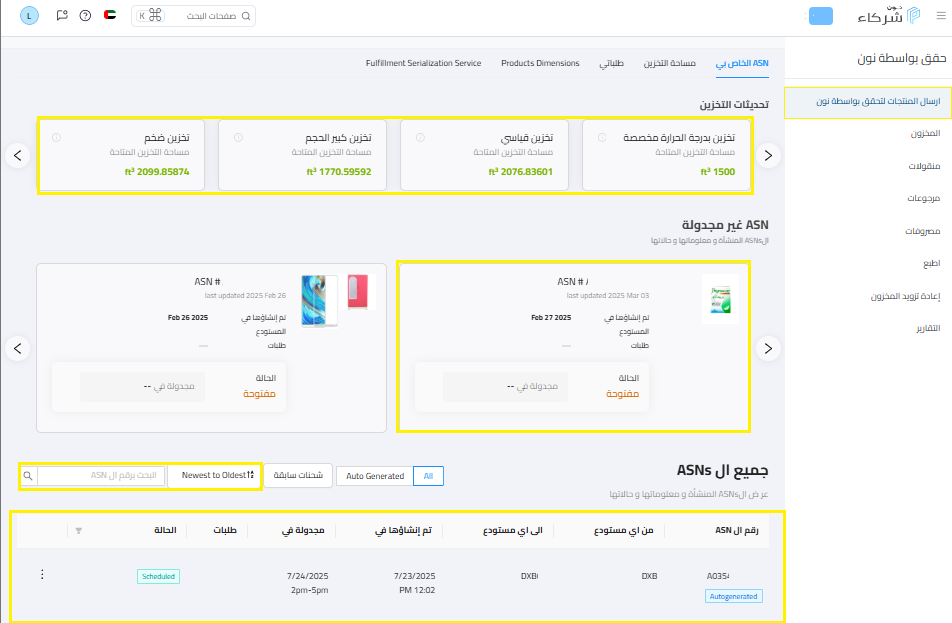Select the UAE flag country icon
This screenshot has height=623, width=952.
click(110, 15)
